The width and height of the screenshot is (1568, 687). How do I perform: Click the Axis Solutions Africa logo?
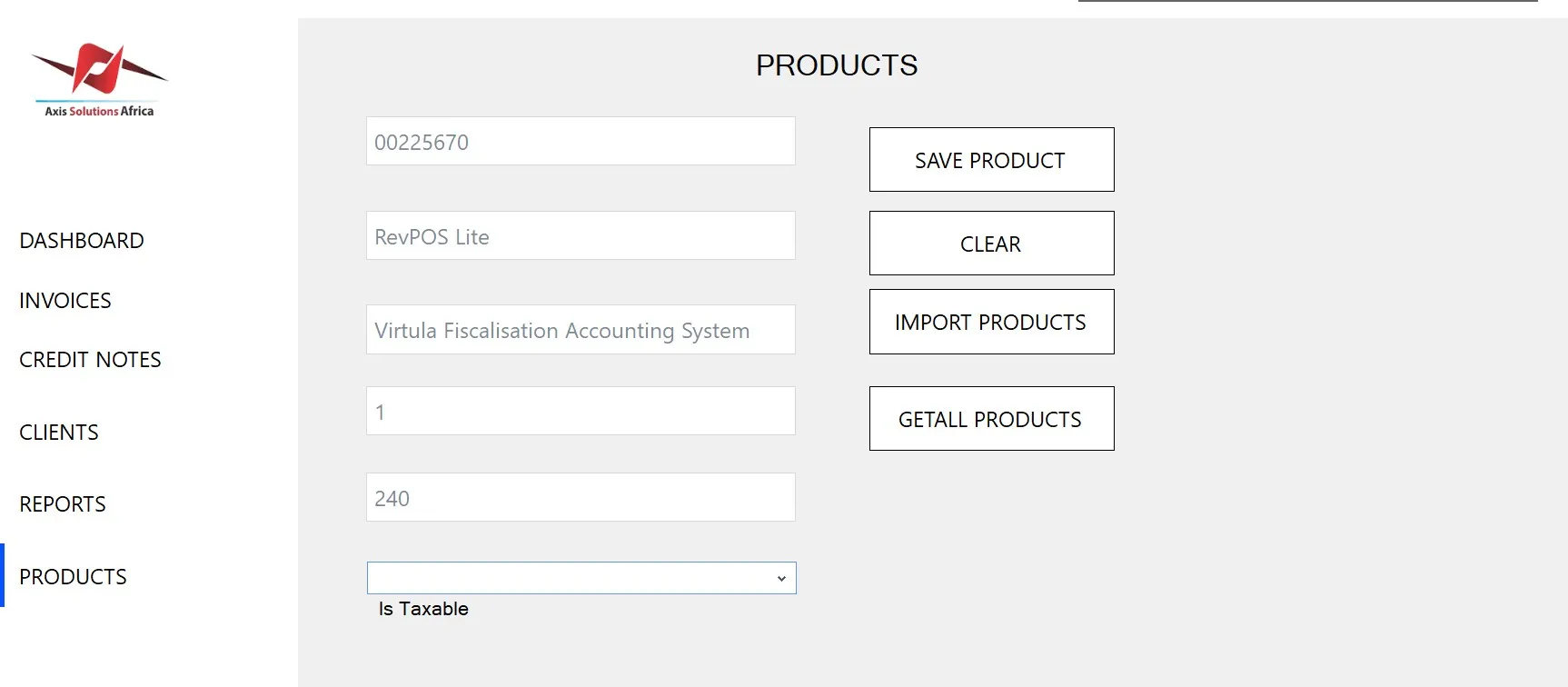click(100, 80)
